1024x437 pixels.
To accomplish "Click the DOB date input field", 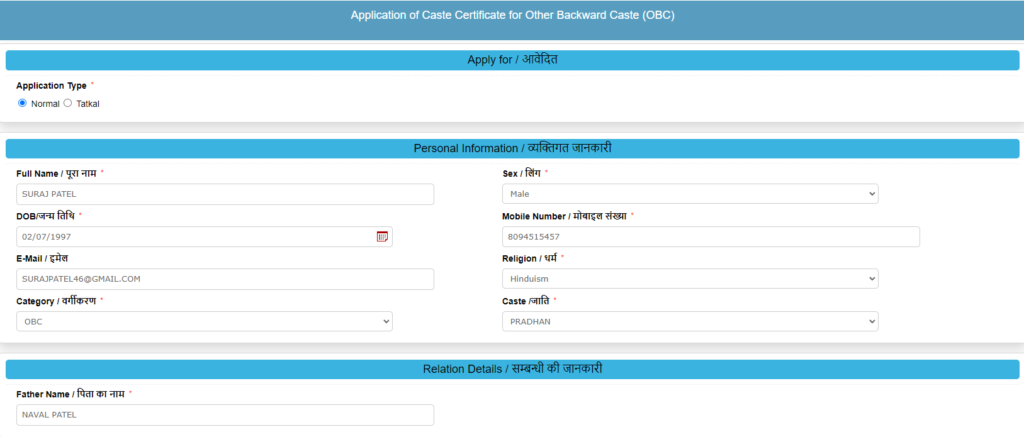I will [x=204, y=236].
